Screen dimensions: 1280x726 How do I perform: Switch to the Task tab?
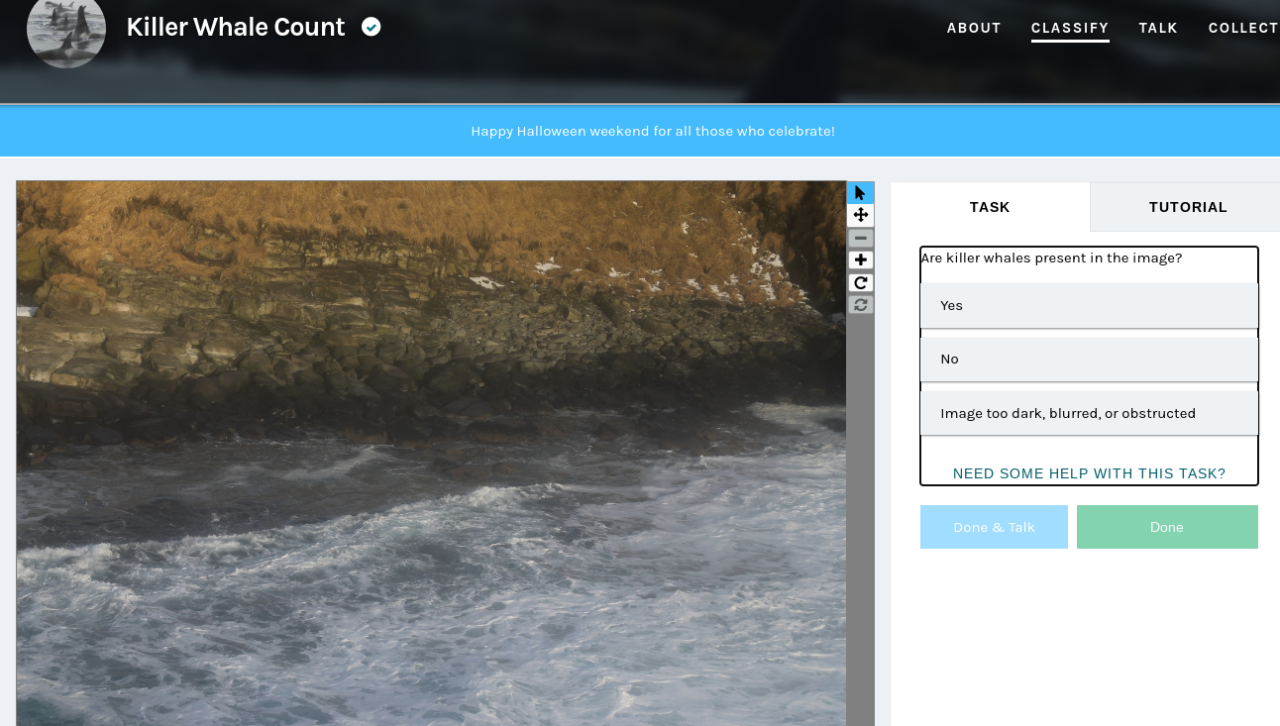tap(990, 207)
